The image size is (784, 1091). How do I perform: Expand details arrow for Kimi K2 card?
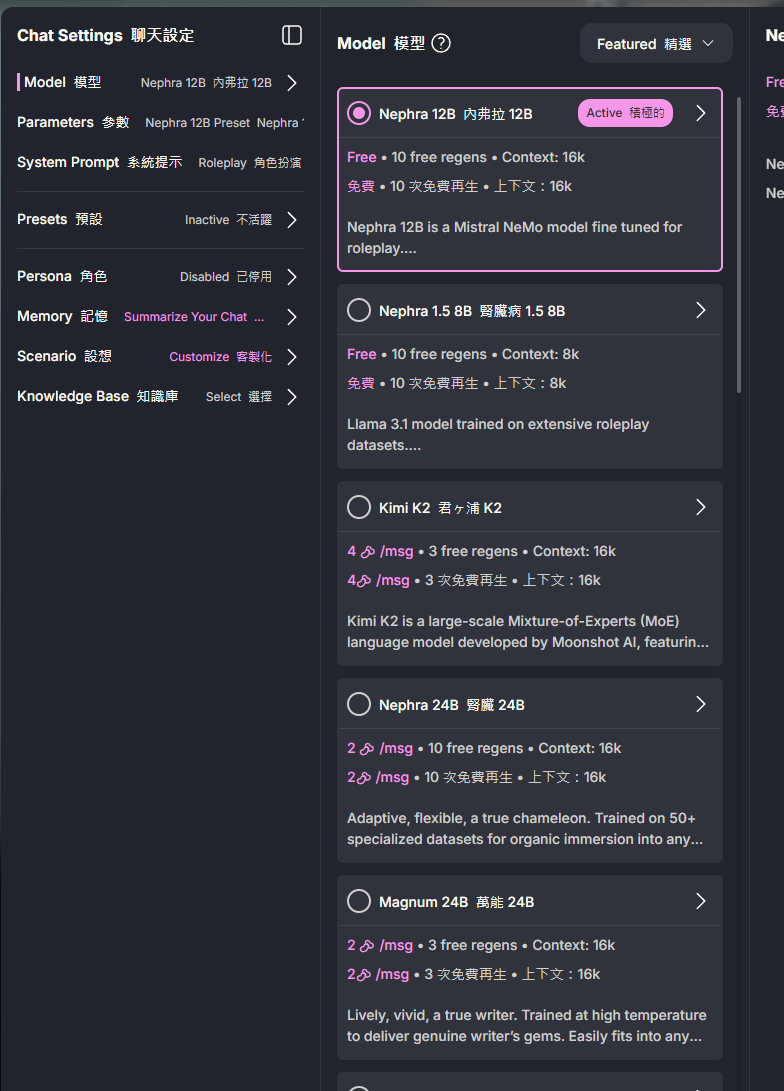(x=701, y=507)
